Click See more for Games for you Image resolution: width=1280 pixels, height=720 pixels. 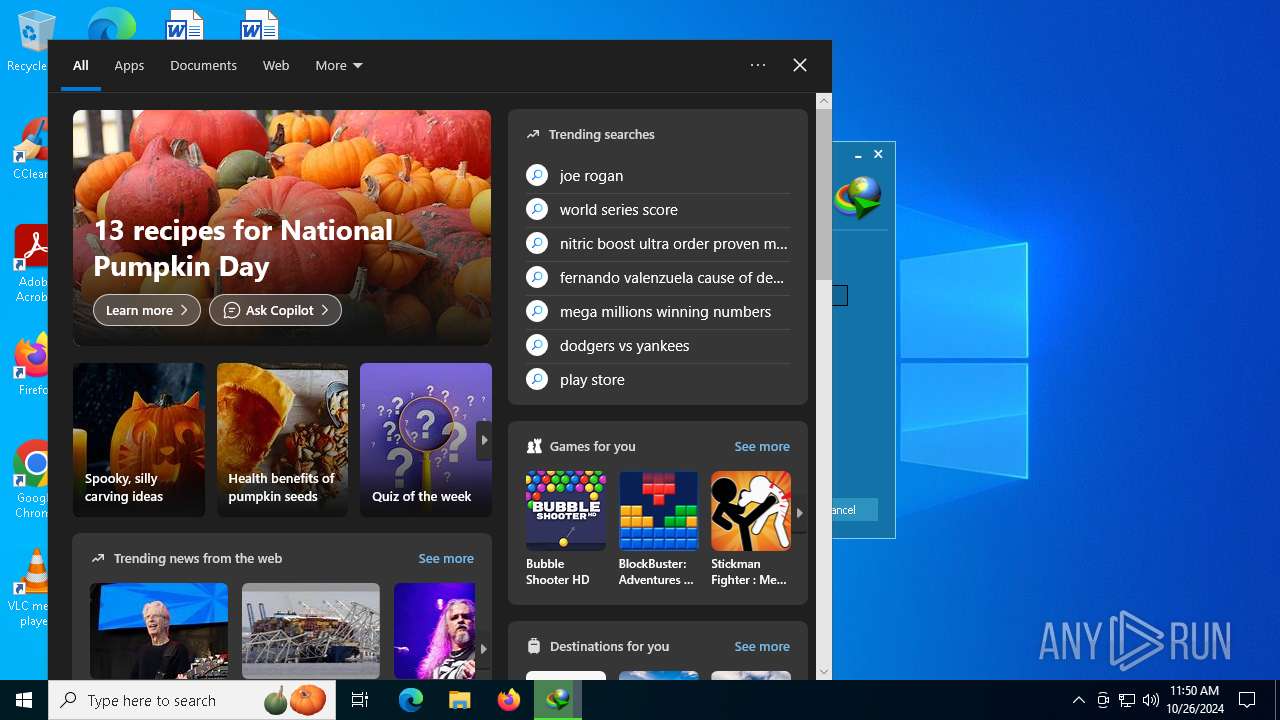(x=762, y=446)
